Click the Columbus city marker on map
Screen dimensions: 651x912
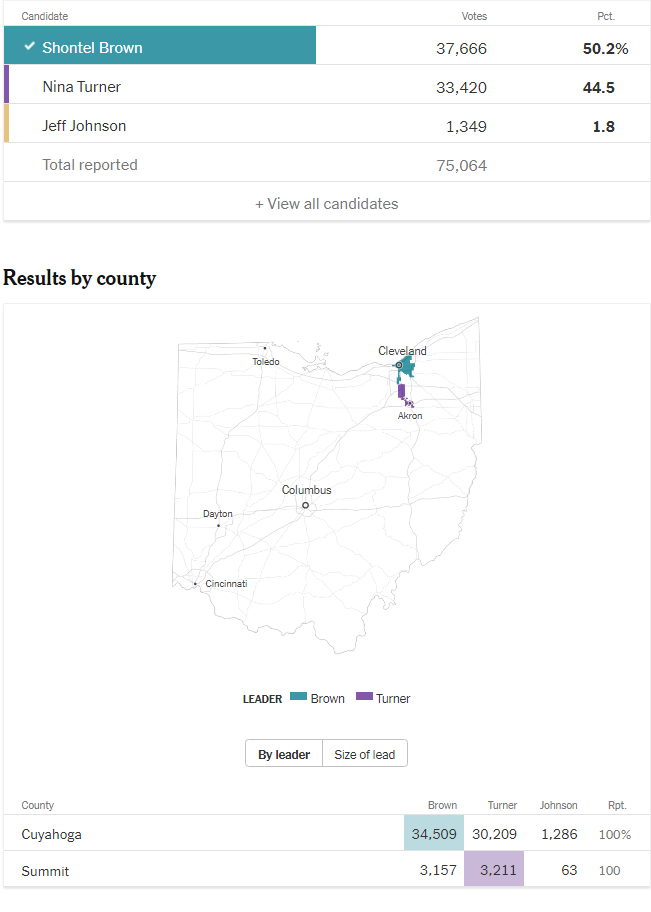[x=305, y=505]
